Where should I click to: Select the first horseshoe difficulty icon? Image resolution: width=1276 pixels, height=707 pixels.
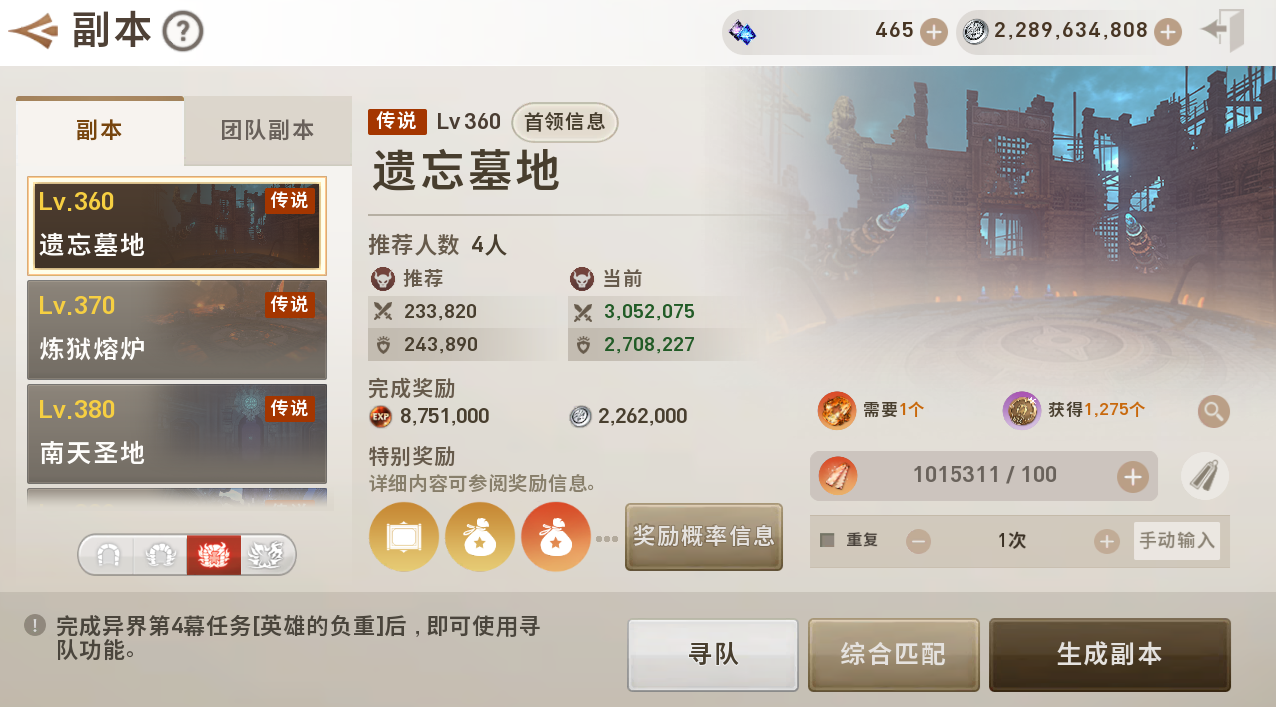[x=107, y=554]
